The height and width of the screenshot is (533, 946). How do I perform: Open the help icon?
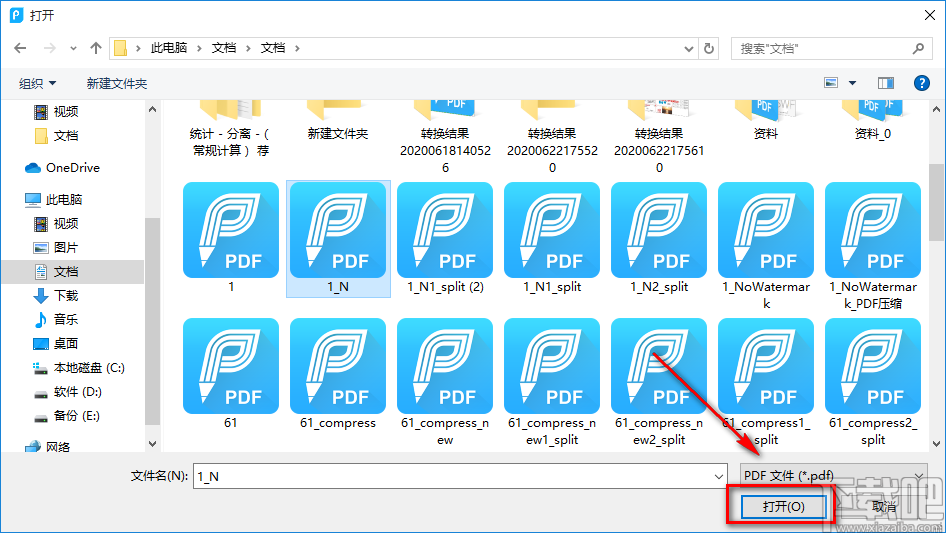click(x=922, y=83)
